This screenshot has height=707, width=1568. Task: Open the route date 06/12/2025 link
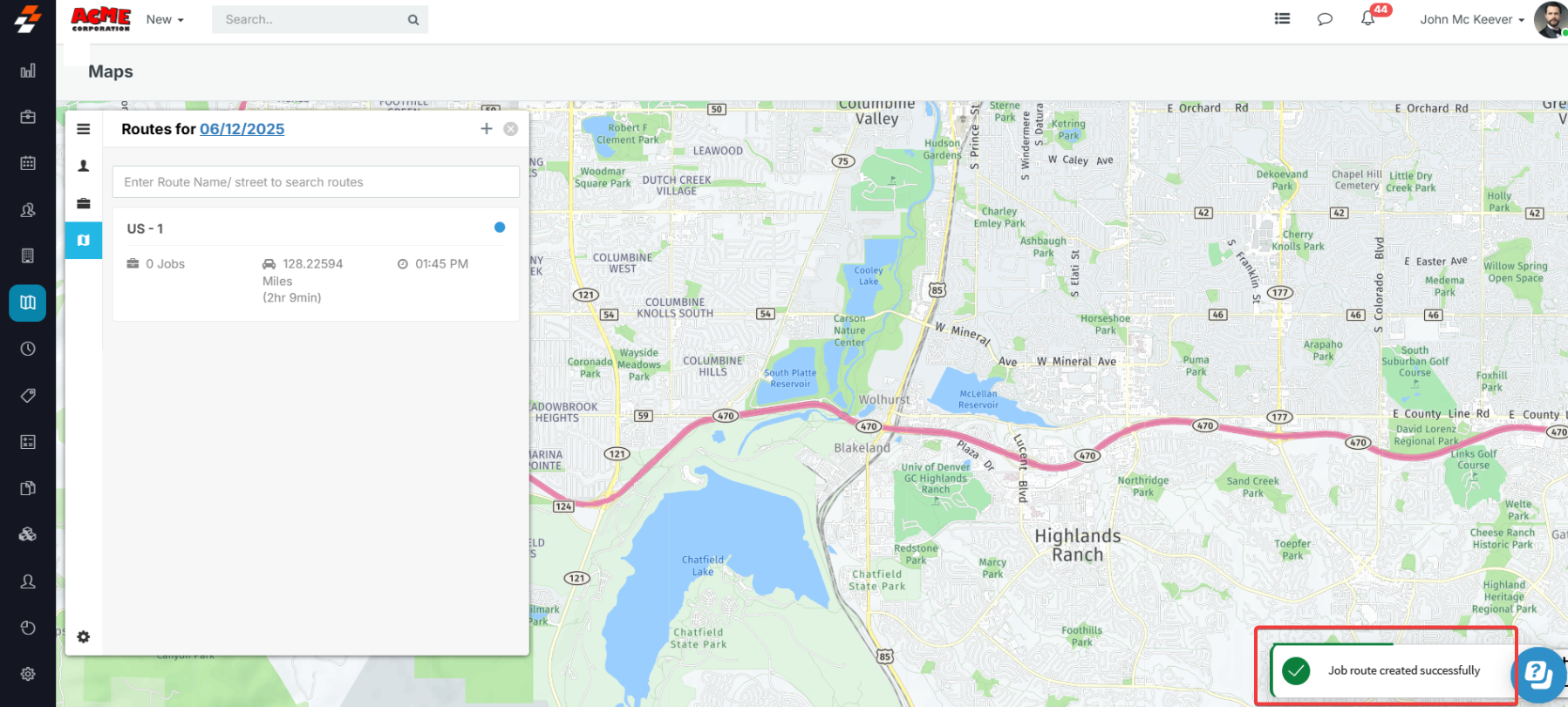[242, 129]
